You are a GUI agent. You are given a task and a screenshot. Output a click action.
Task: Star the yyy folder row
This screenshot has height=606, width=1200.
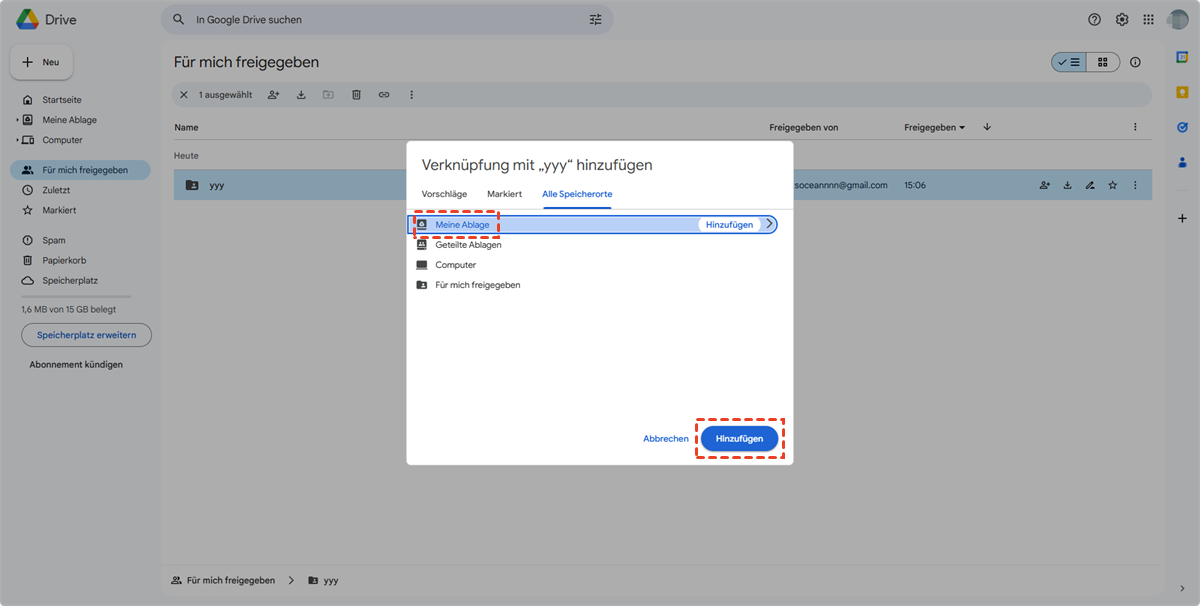click(x=1112, y=185)
